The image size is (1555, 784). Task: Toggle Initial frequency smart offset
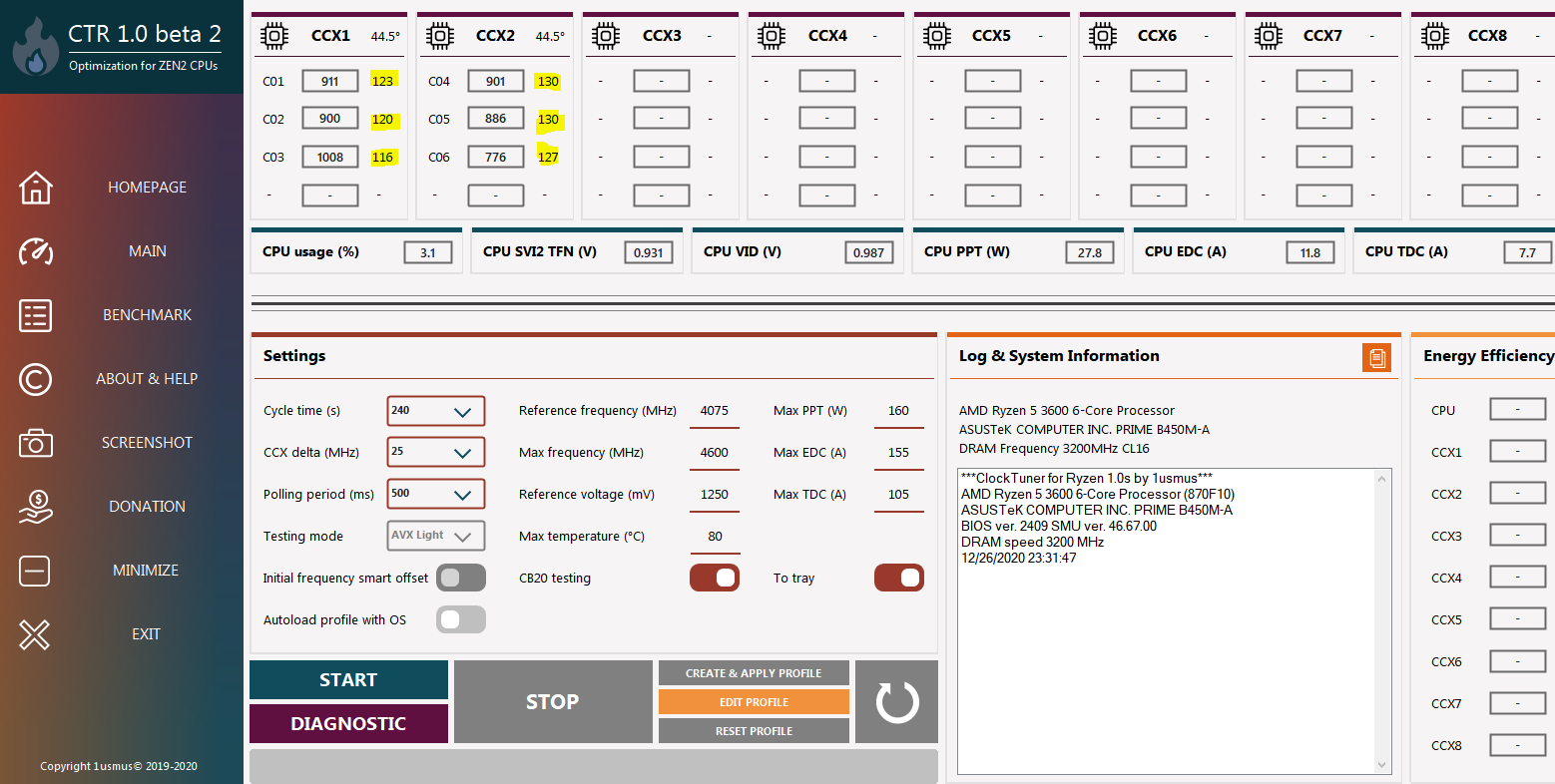(x=461, y=578)
